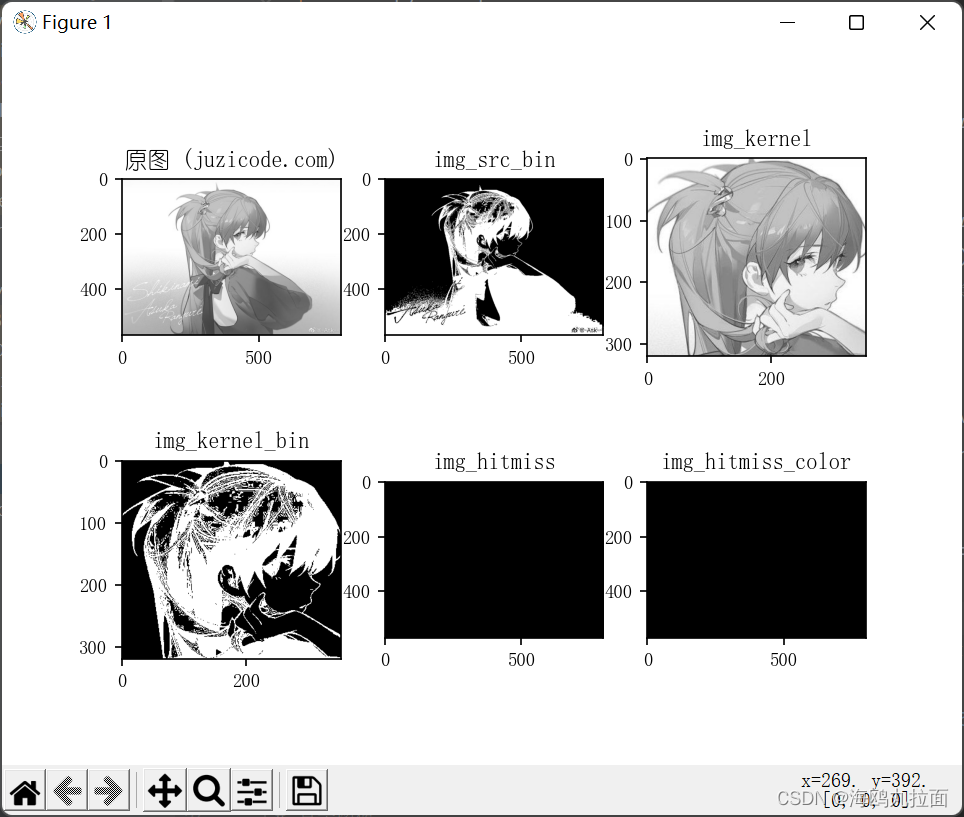964x817 pixels.
Task: Click the title text 'img_hitmiss_color'
Action: [x=757, y=462]
